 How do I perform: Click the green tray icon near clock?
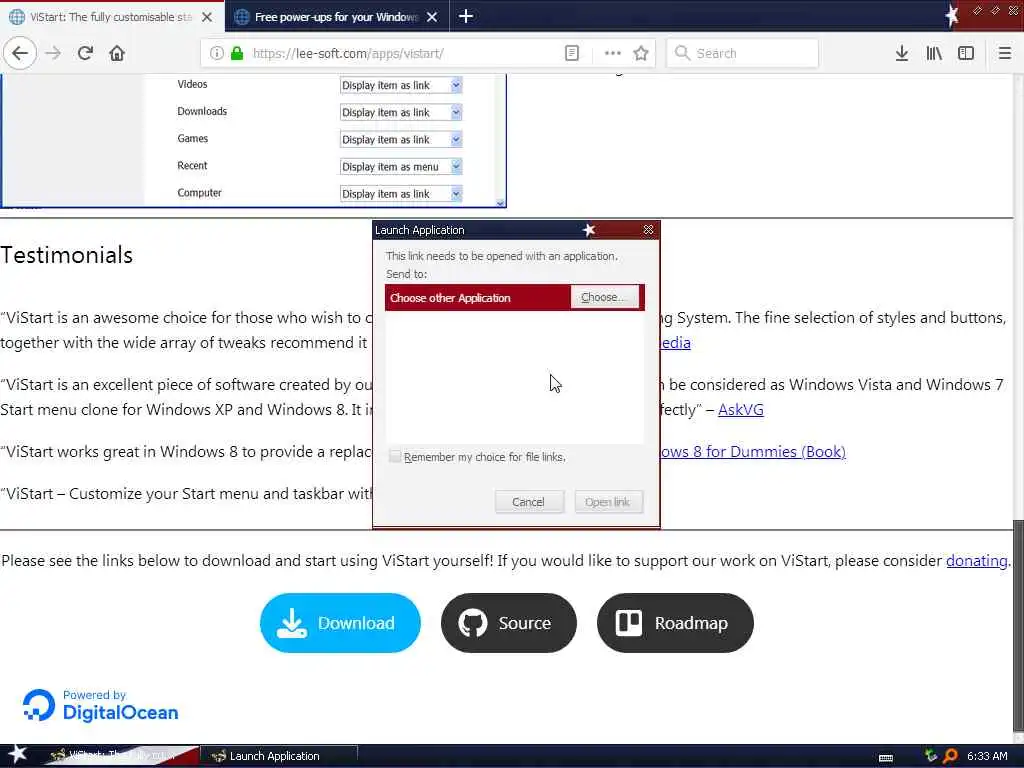coord(931,756)
